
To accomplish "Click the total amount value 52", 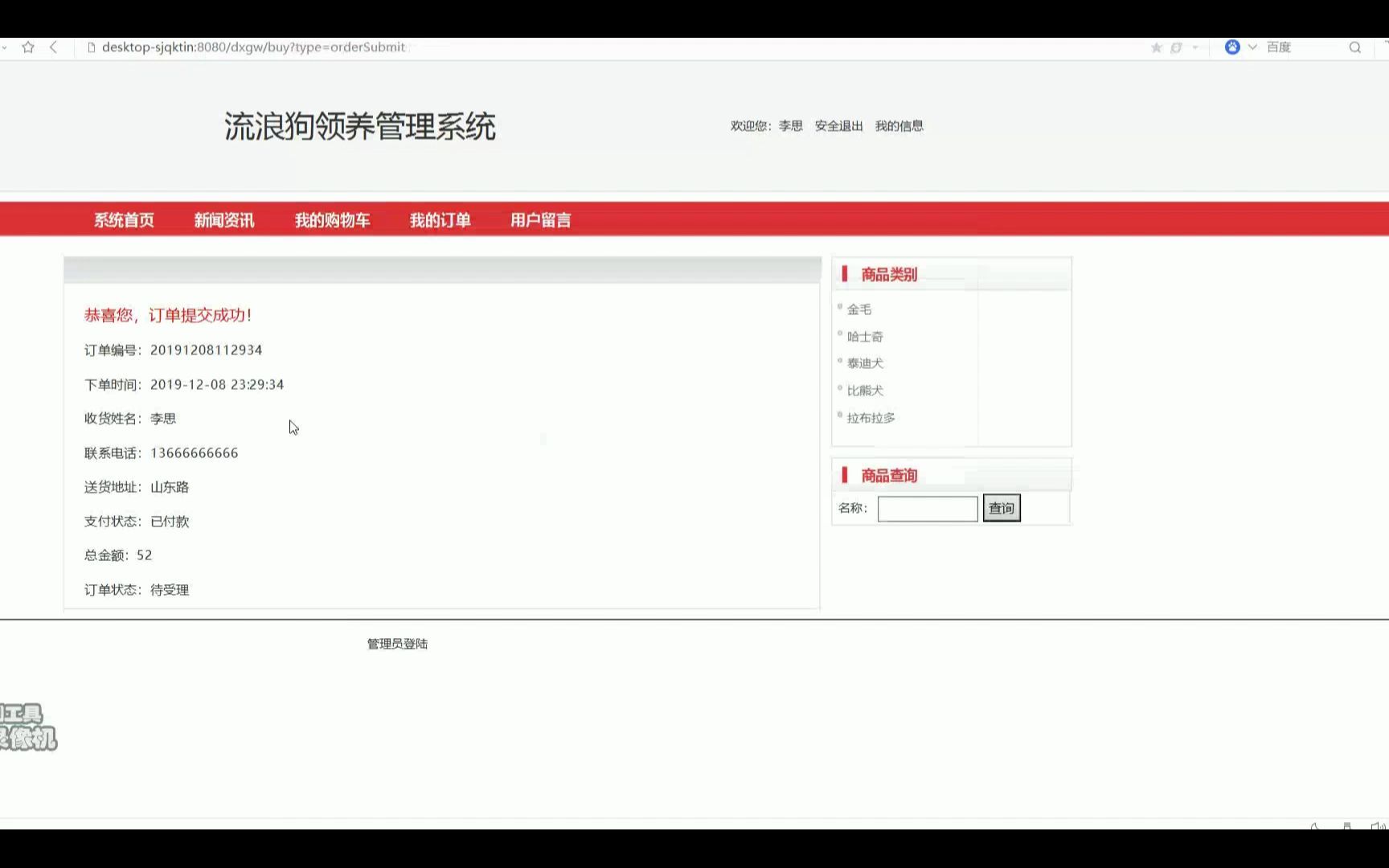I will click(x=145, y=555).
